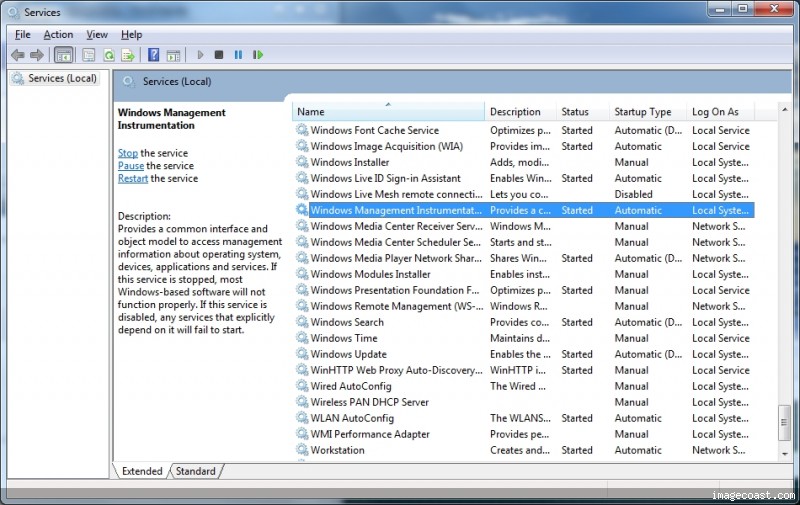
Task: Select Windows Modules Installer service
Action: (x=523, y=274)
